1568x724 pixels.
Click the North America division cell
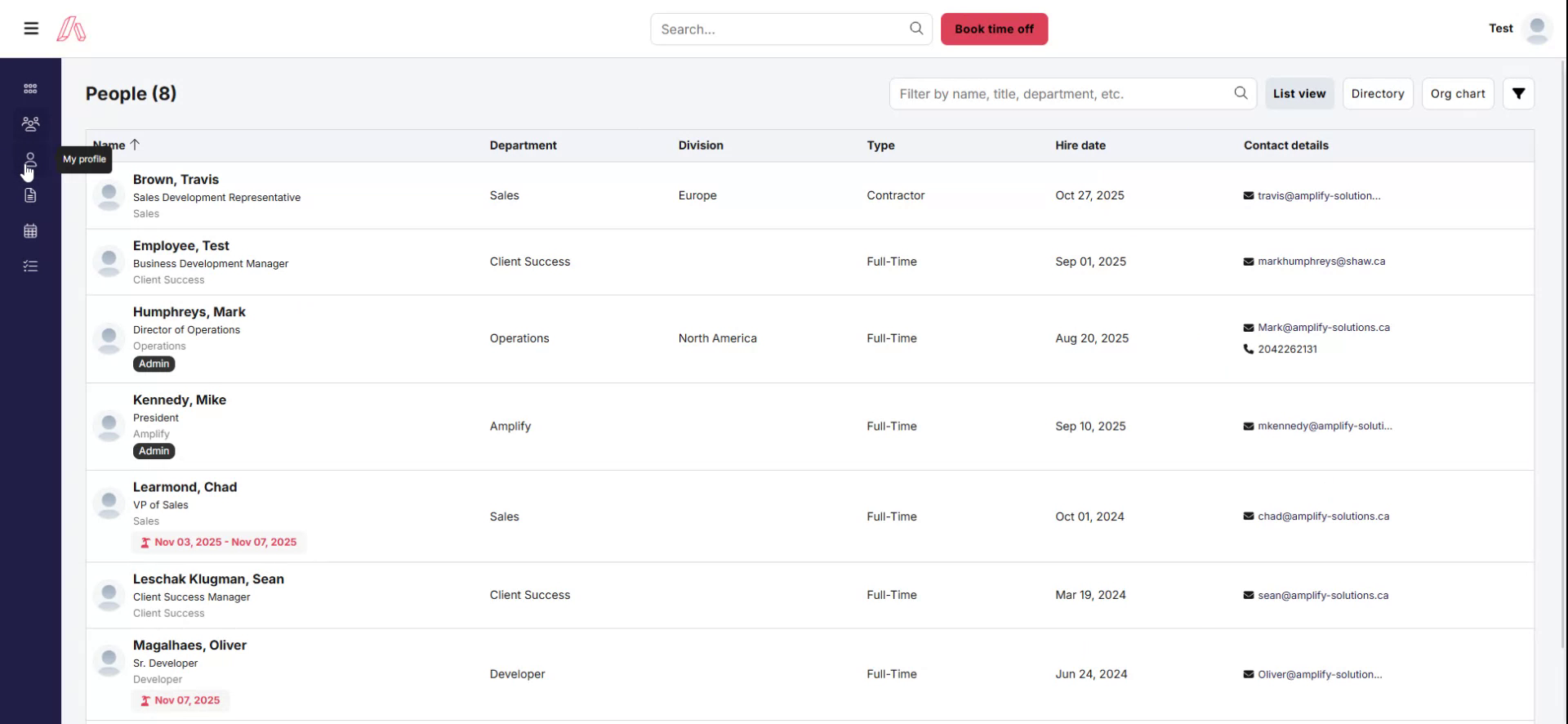pyautogui.click(x=717, y=338)
